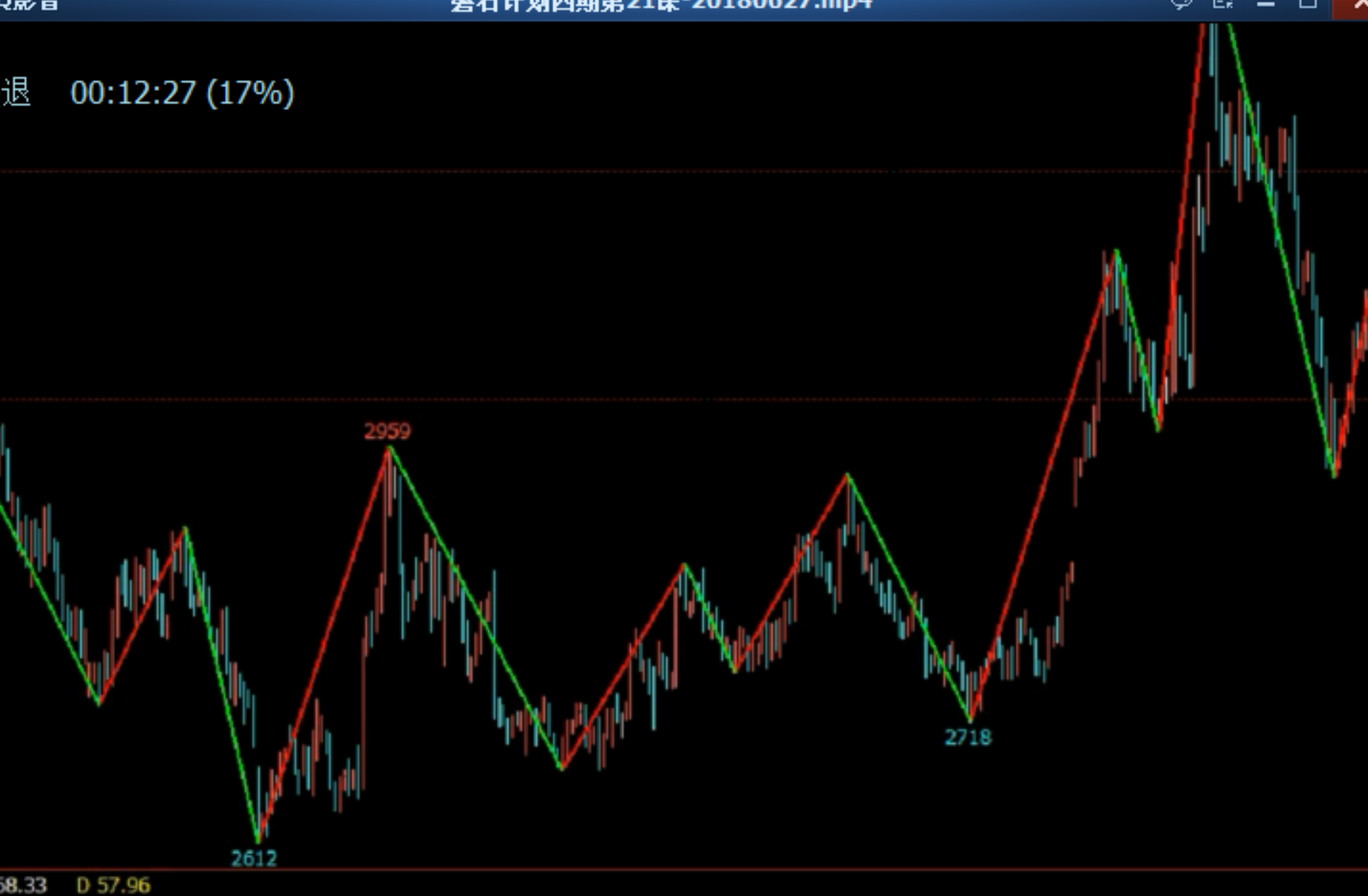Click the 2718 low price label
The width and height of the screenshot is (1368, 896).
(968, 738)
